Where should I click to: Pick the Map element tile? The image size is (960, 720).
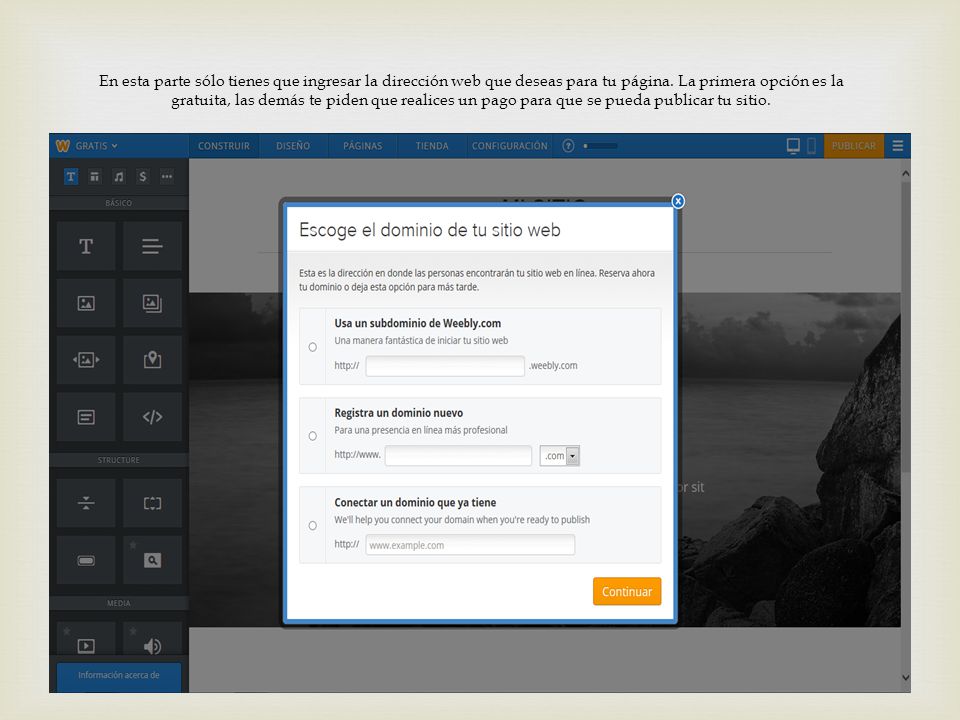tap(152, 360)
